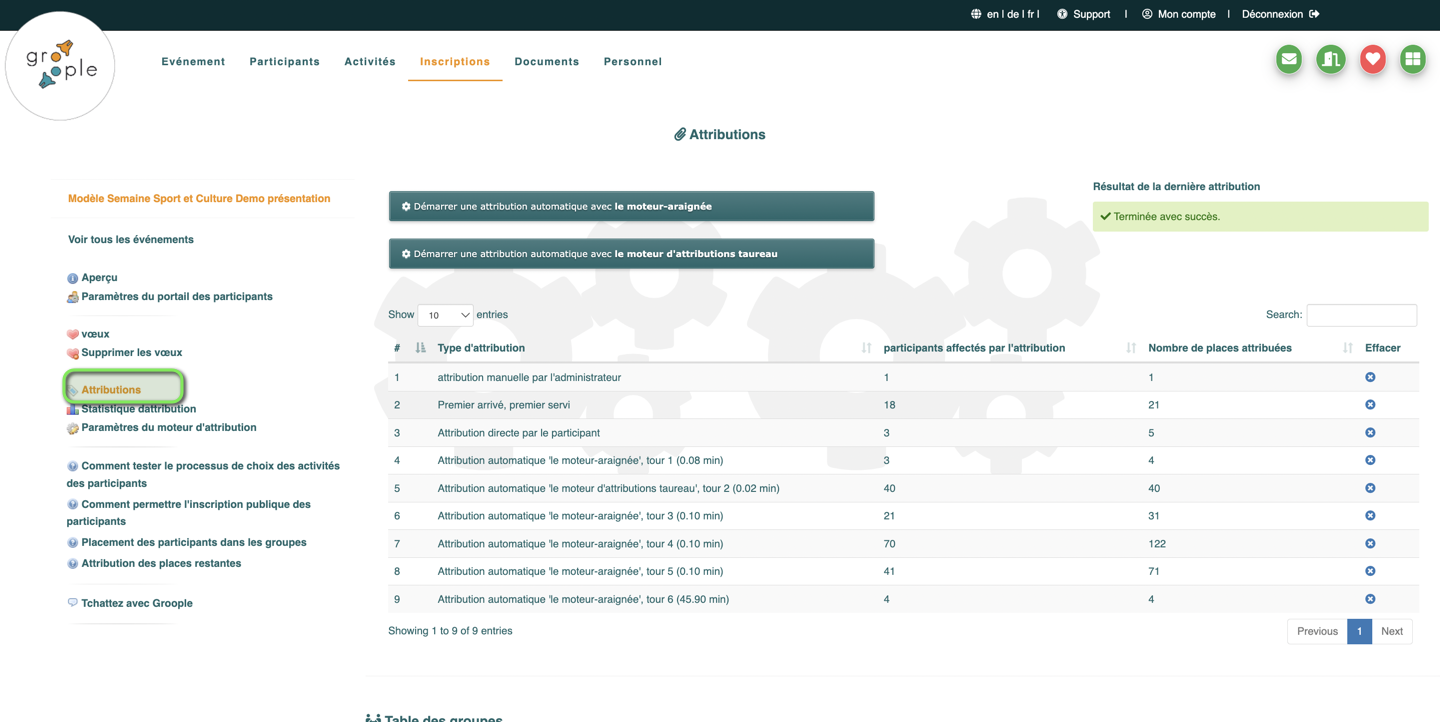Sort by Nombre de places attribuées arrows
Viewport: 1440px width, 722px height.
pos(1348,348)
